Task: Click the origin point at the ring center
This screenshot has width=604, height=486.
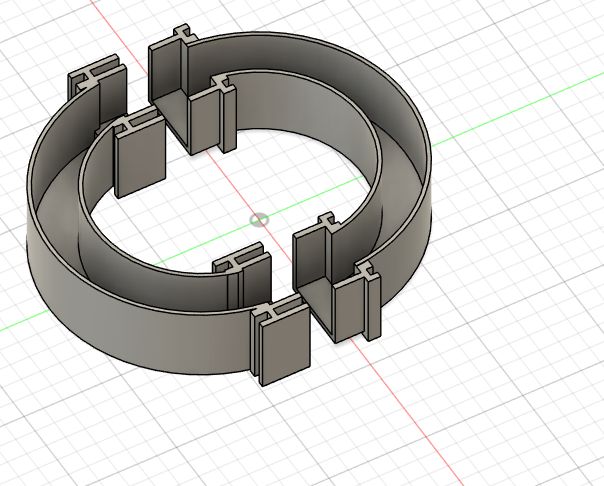Action: [259, 219]
